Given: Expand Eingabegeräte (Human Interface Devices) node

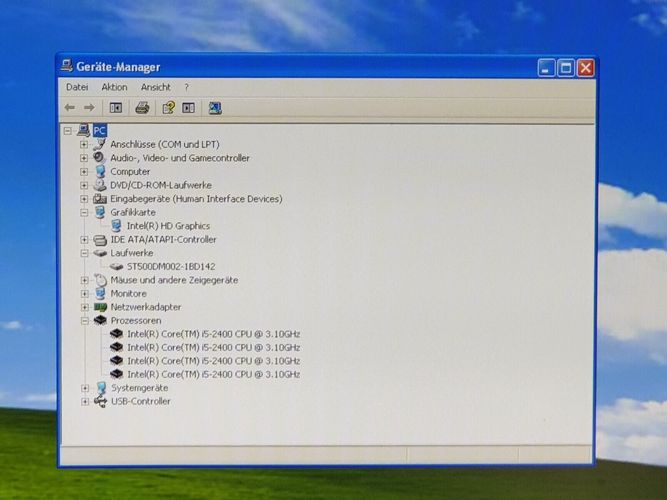Looking at the screenshot, I should (84, 199).
